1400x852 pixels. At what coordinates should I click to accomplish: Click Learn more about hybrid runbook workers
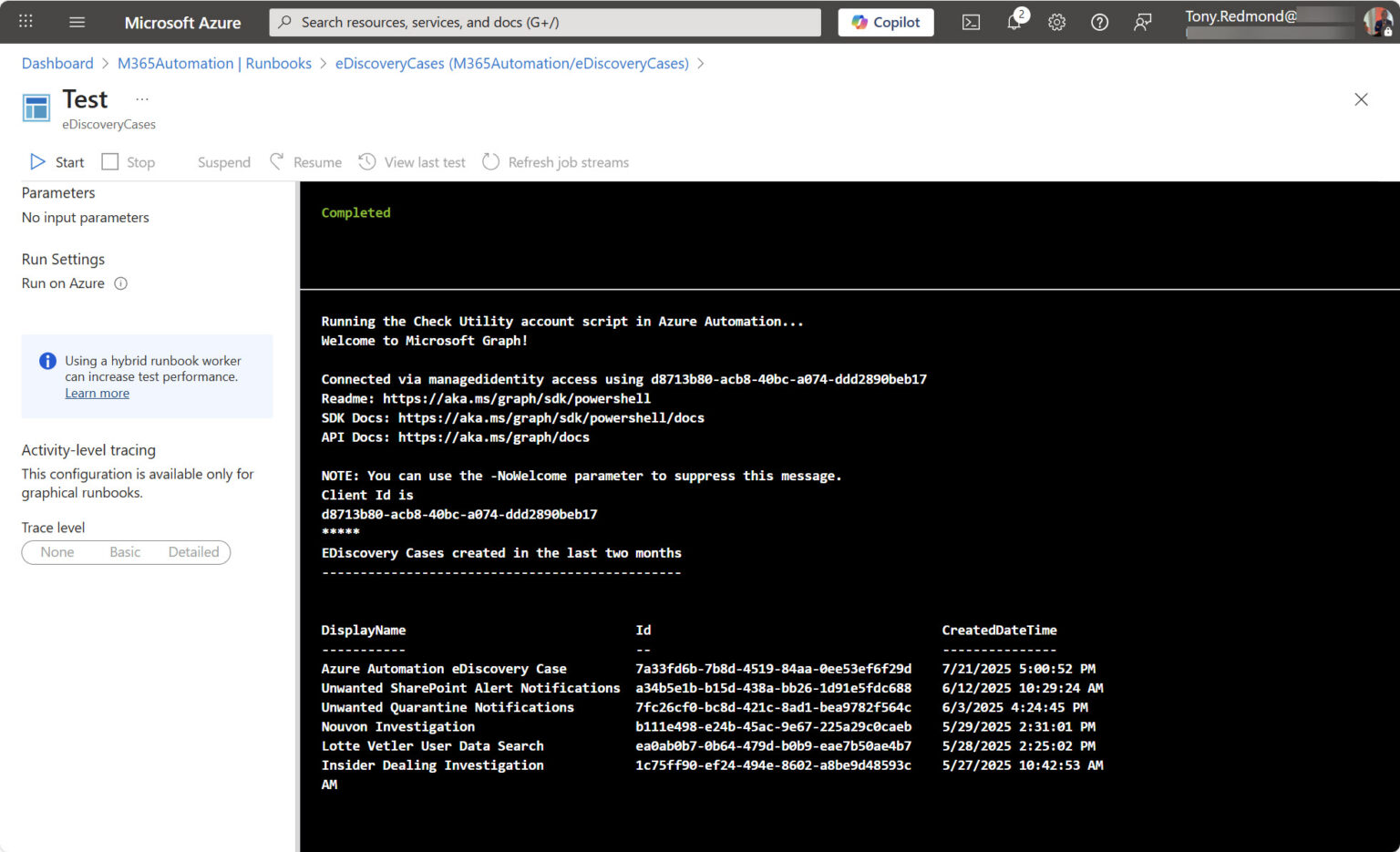coord(97,392)
